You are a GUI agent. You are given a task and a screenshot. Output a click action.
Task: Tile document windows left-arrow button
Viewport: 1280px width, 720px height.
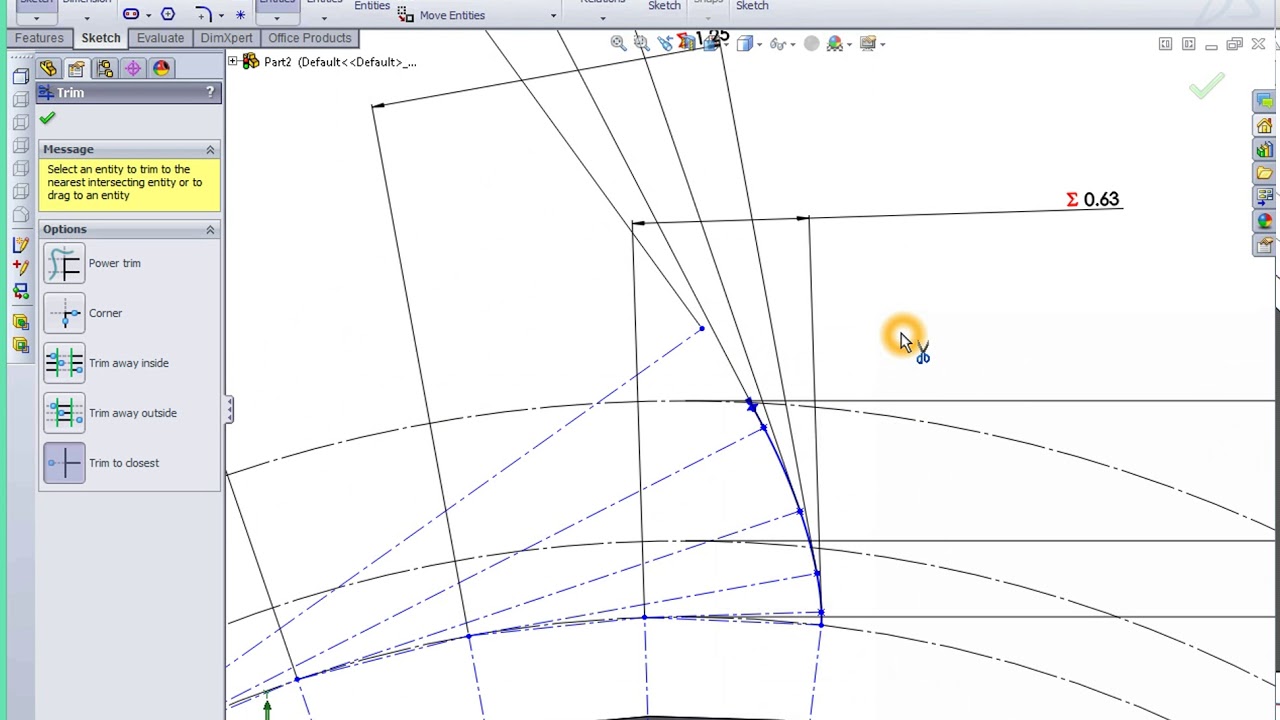[x=1166, y=44]
